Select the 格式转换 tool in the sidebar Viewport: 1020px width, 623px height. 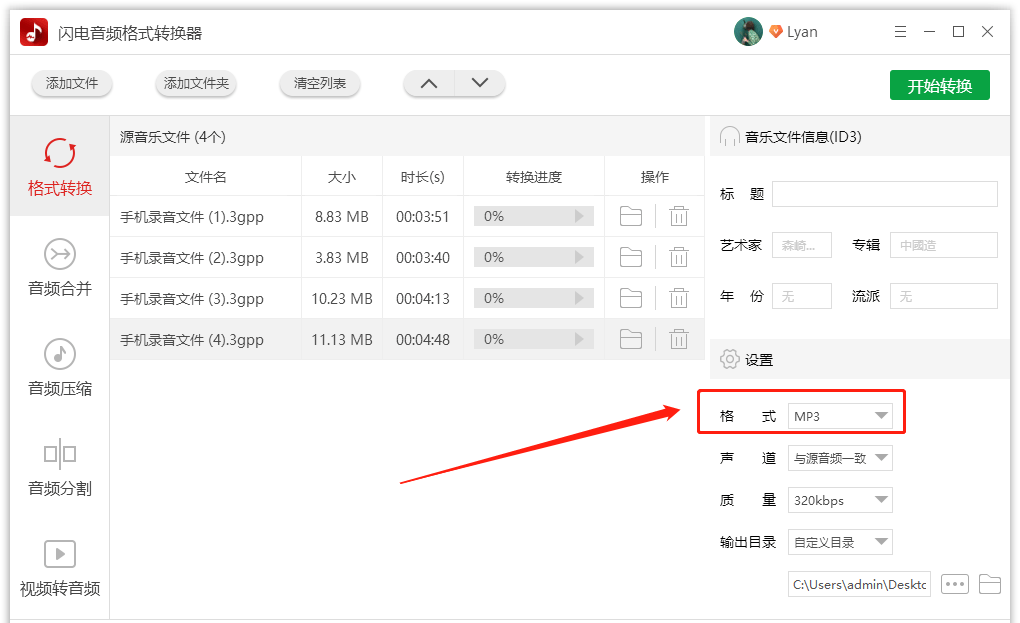pos(59,166)
